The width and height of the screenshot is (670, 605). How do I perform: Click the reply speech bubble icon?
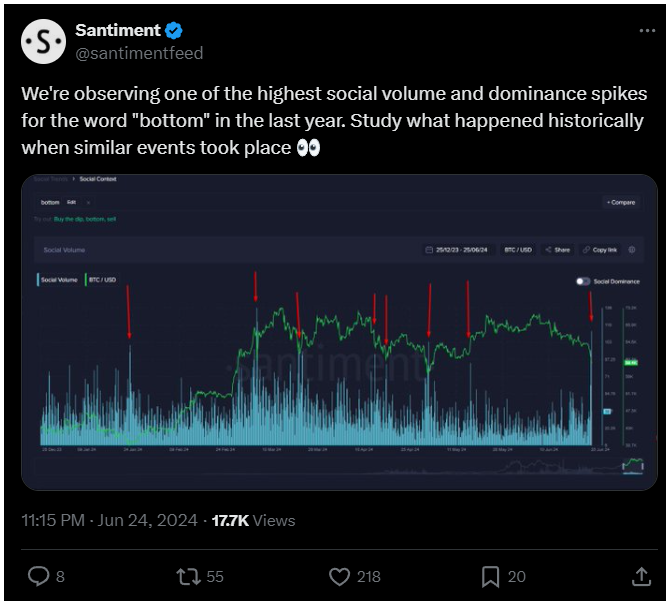38,576
